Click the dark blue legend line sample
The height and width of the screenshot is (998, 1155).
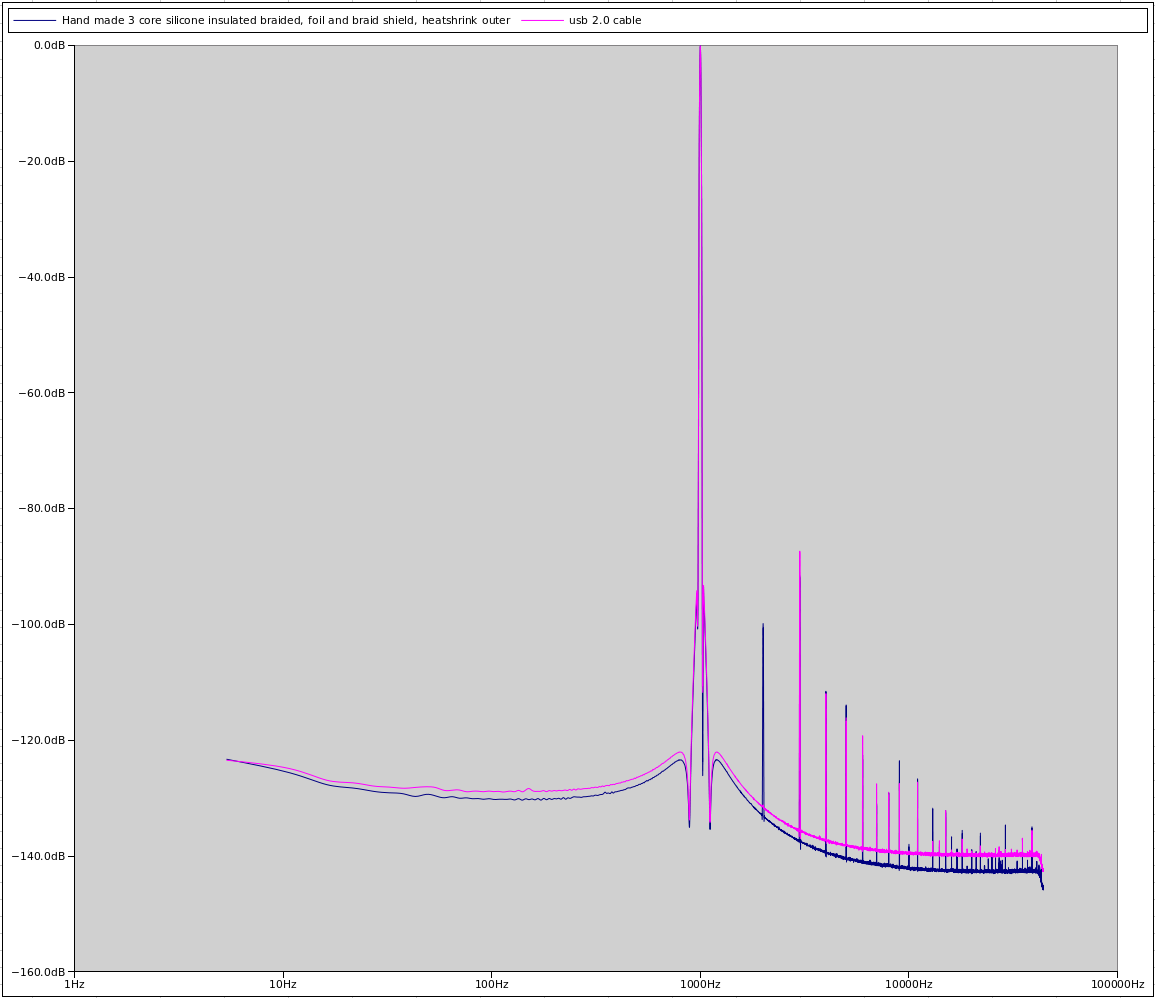(x=35, y=21)
